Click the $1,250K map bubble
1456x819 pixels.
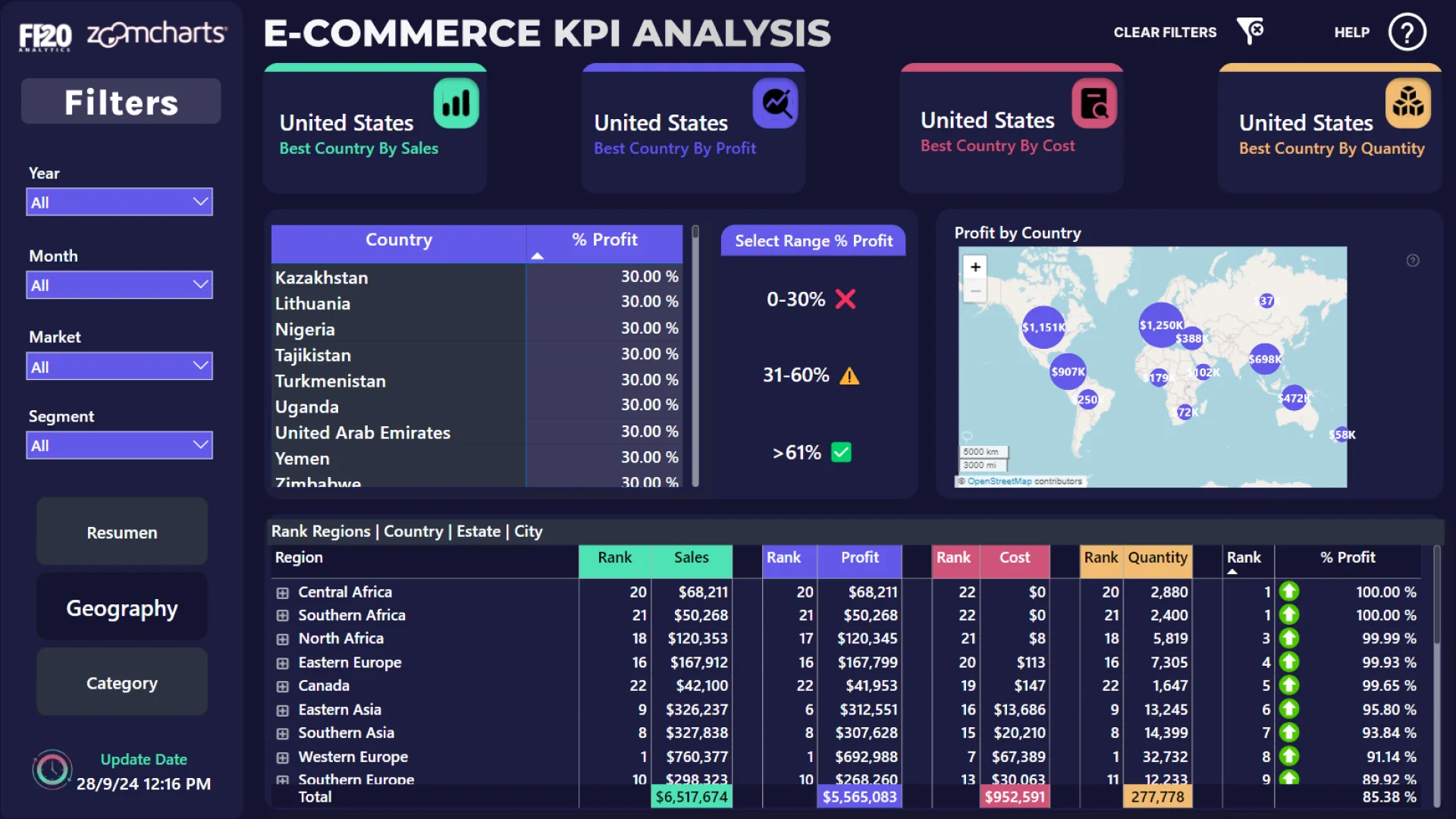(1161, 325)
